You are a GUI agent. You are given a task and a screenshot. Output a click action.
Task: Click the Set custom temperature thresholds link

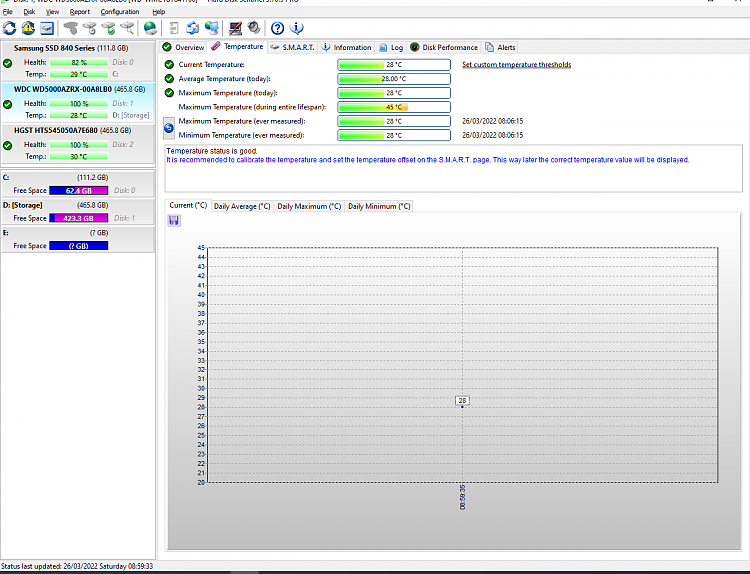point(516,64)
